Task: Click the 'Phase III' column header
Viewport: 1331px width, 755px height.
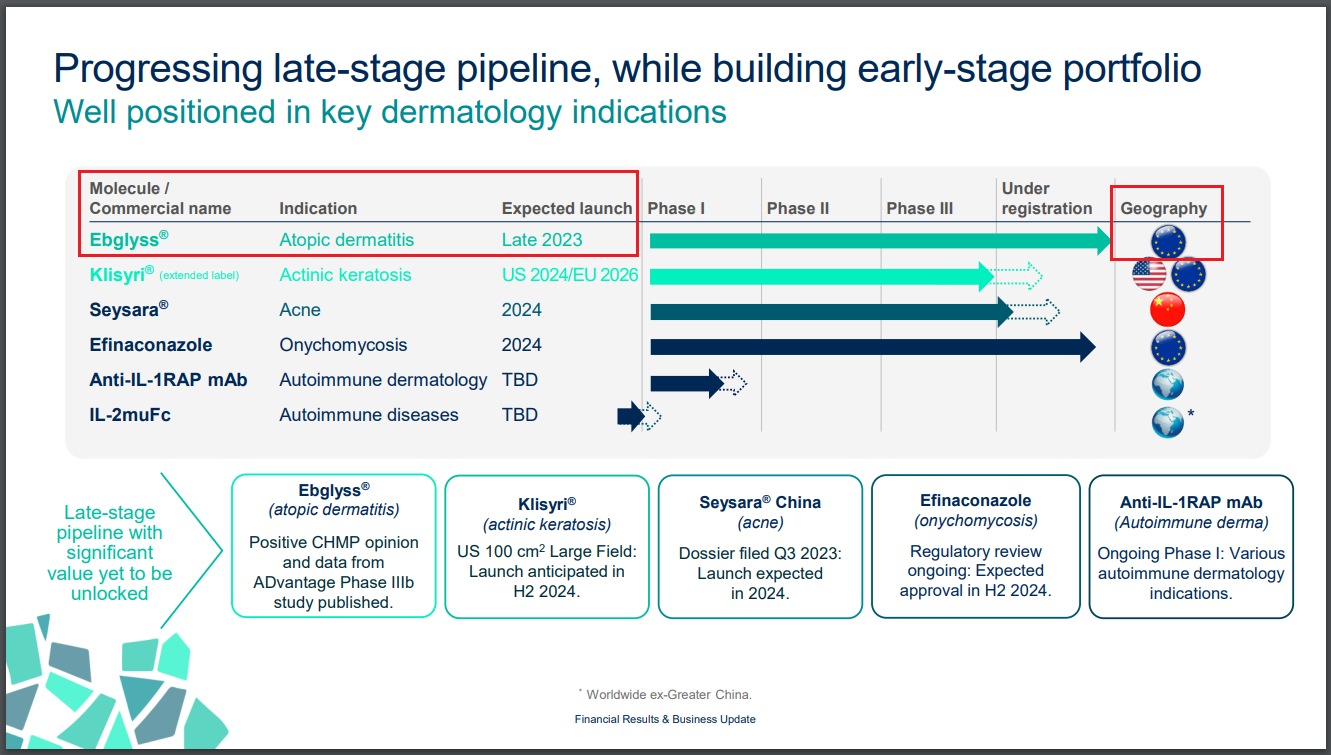Action: [919, 208]
